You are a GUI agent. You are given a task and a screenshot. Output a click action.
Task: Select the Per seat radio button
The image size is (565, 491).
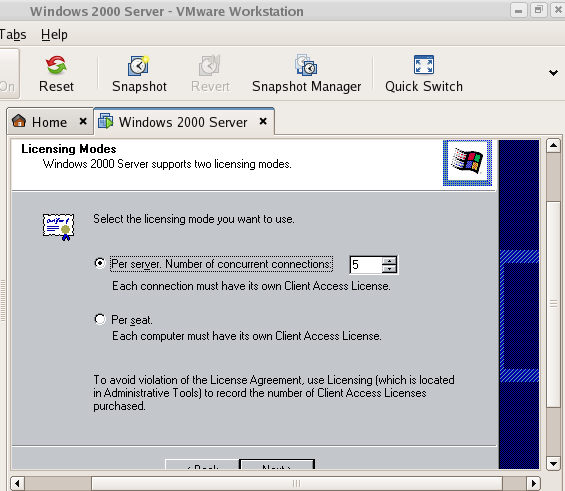[x=100, y=319]
